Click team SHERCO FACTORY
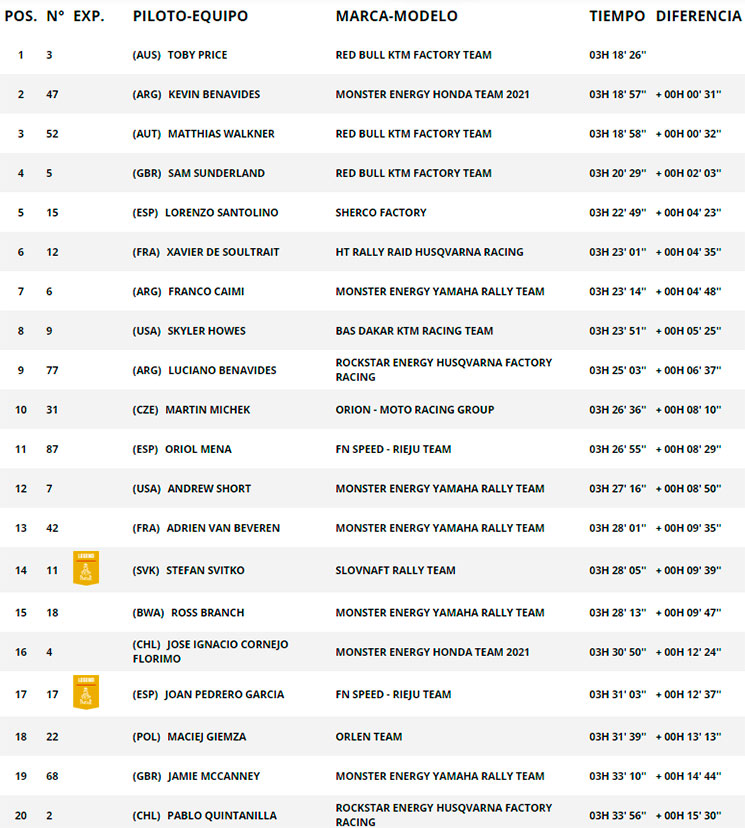Screen dimensions: 745x828 point(381,213)
